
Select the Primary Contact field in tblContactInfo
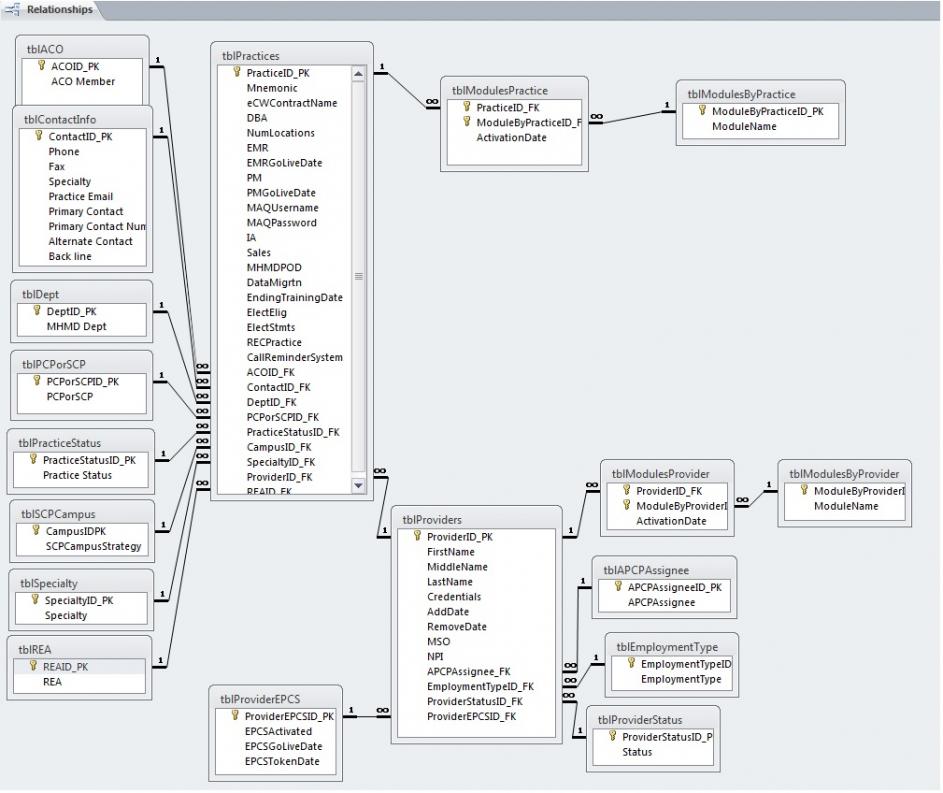[x=86, y=212]
